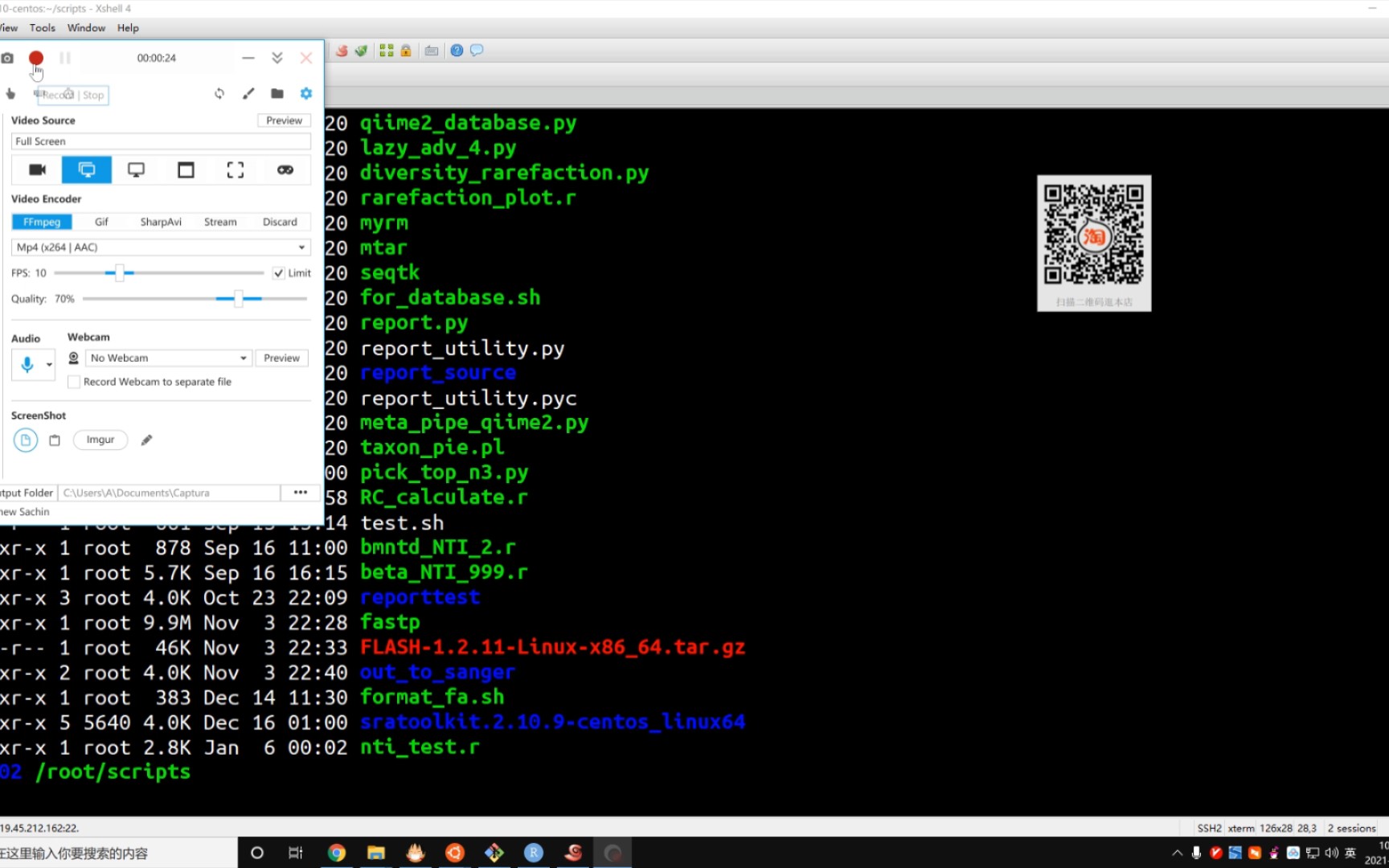Click the Quality slider handle

pyautogui.click(x=238, y=299)
